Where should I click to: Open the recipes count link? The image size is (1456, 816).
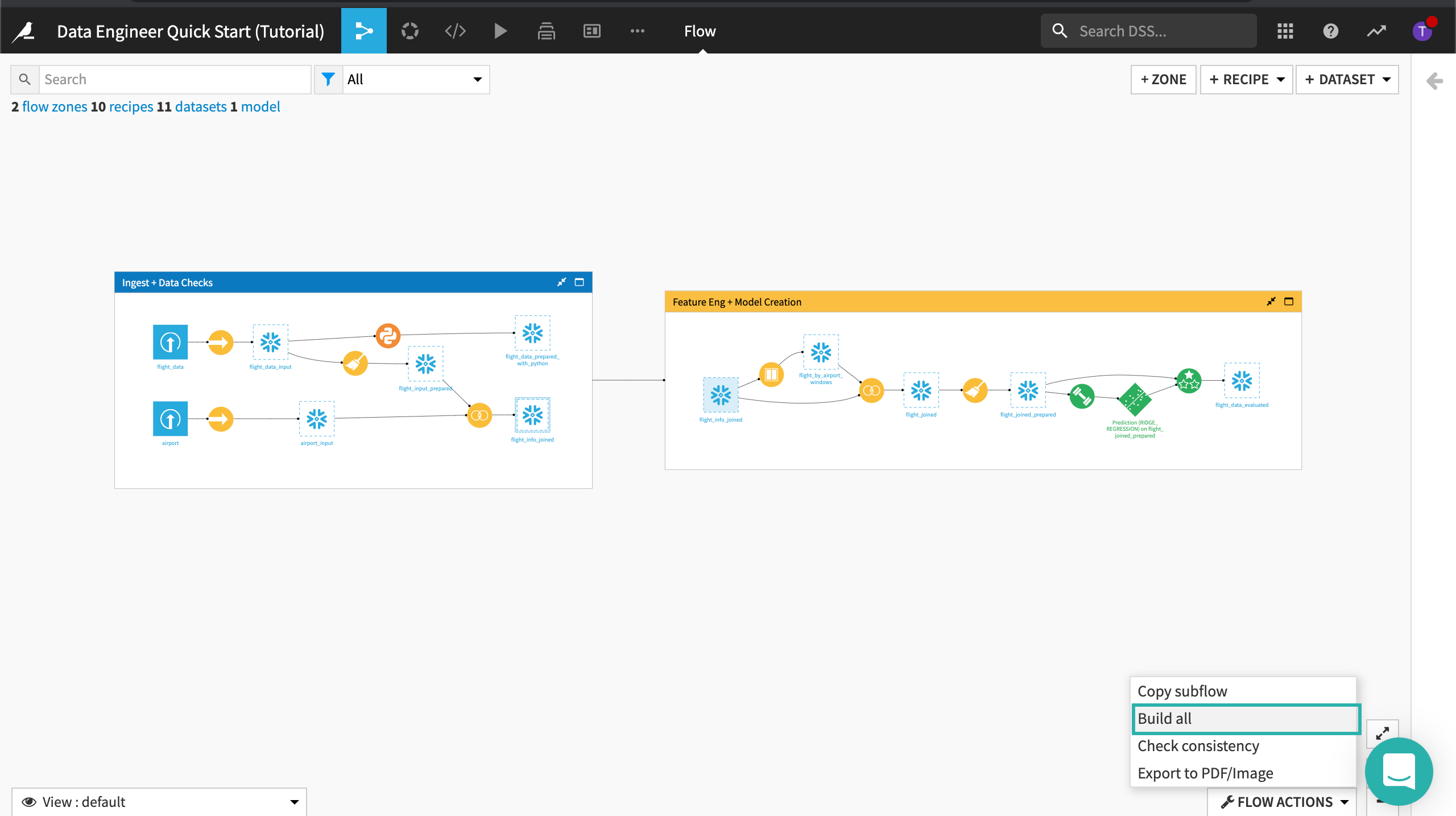[x=131, y=106]
